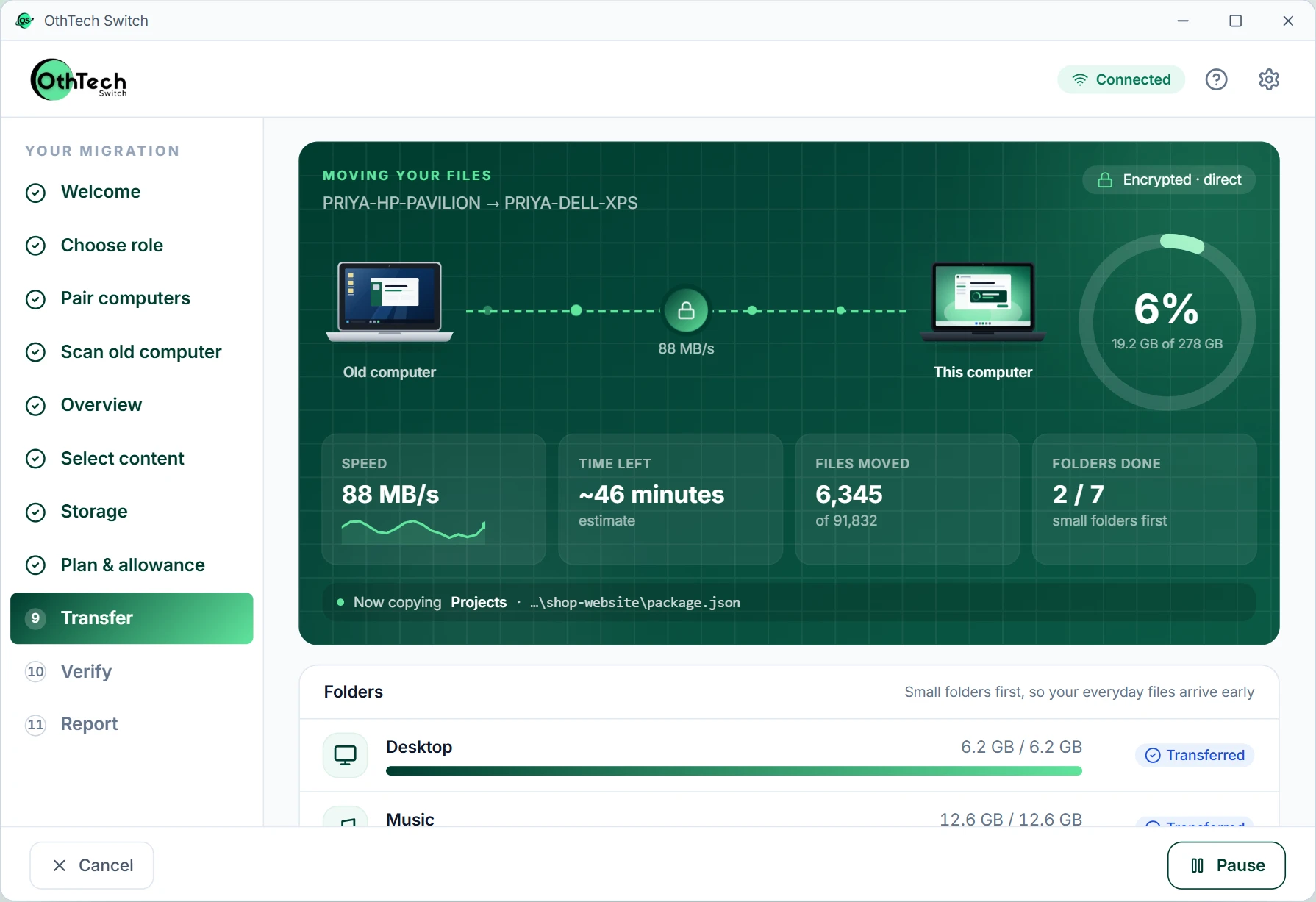Click the Folders section heading
This screenshot has height=902, width=1316.
[x=354, y=692]
